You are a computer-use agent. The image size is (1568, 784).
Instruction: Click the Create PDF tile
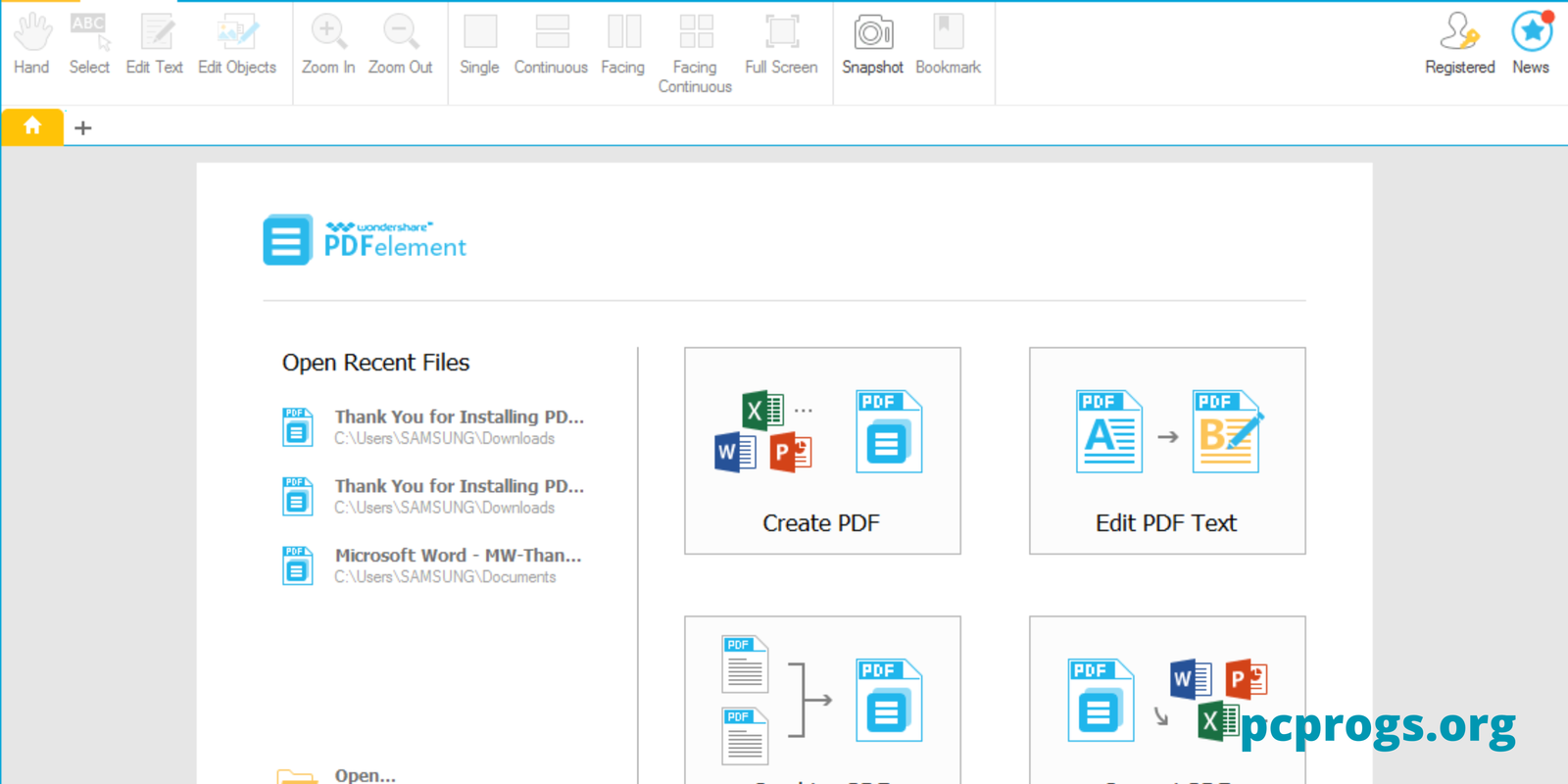point(822,451)
